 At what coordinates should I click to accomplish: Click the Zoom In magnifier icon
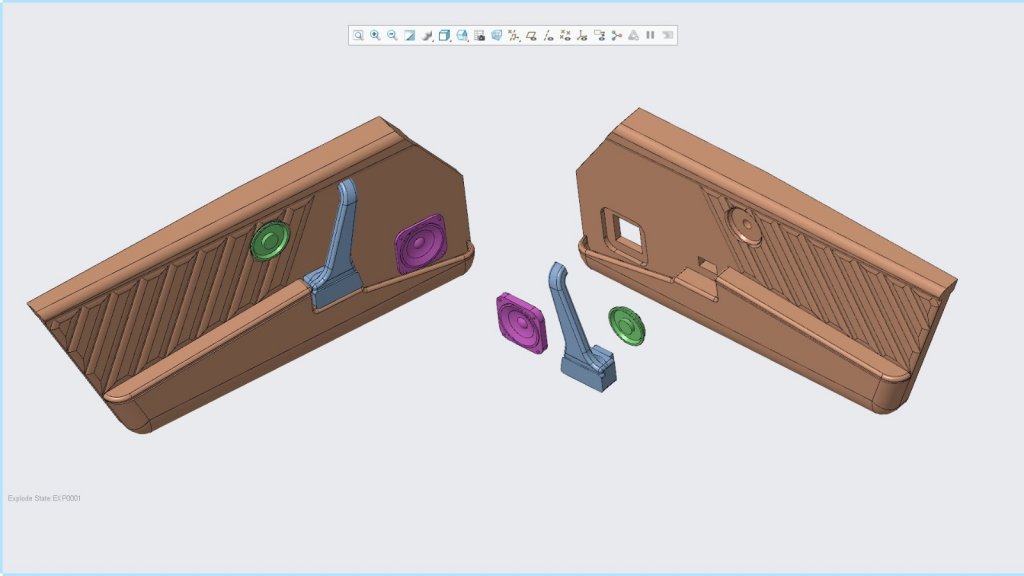(375, 35)
